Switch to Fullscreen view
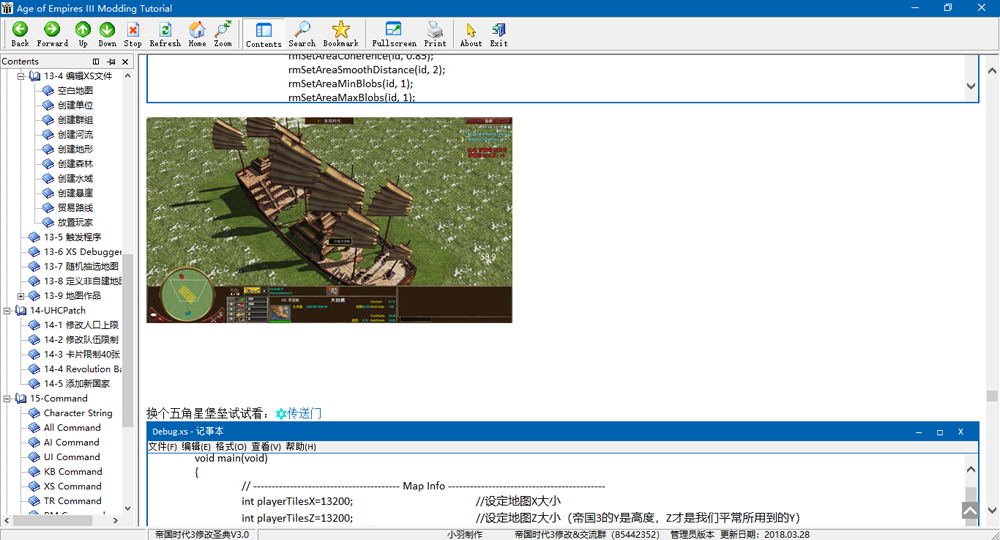The image size is (1000, 540). click(x=393, y=34)
